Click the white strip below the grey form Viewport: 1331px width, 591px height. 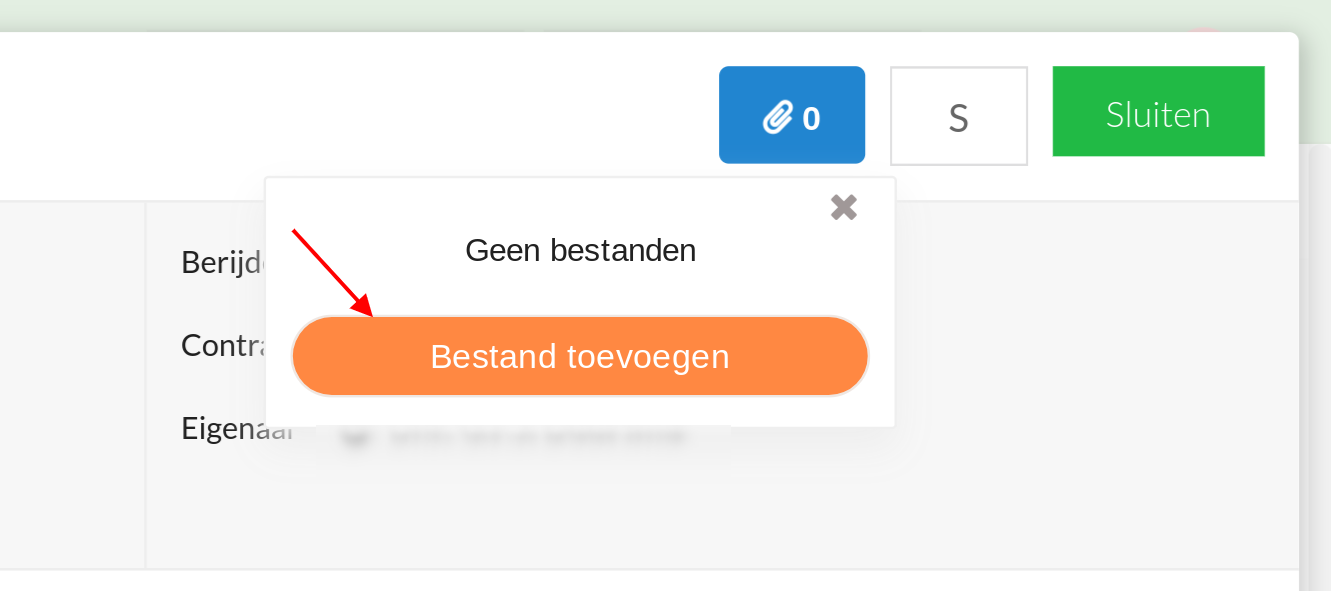(650, 581)
